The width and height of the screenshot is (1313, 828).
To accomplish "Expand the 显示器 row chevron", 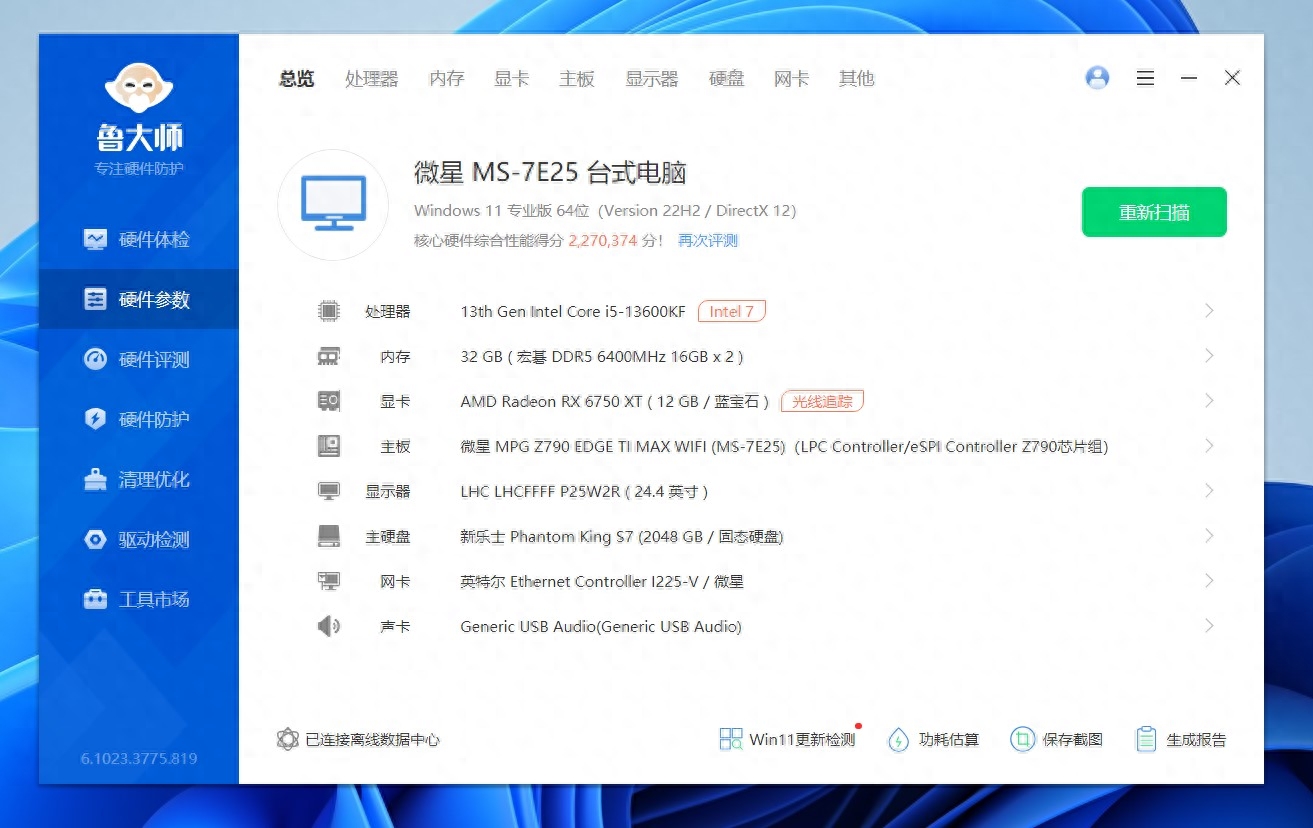I will coord(1209,491).
